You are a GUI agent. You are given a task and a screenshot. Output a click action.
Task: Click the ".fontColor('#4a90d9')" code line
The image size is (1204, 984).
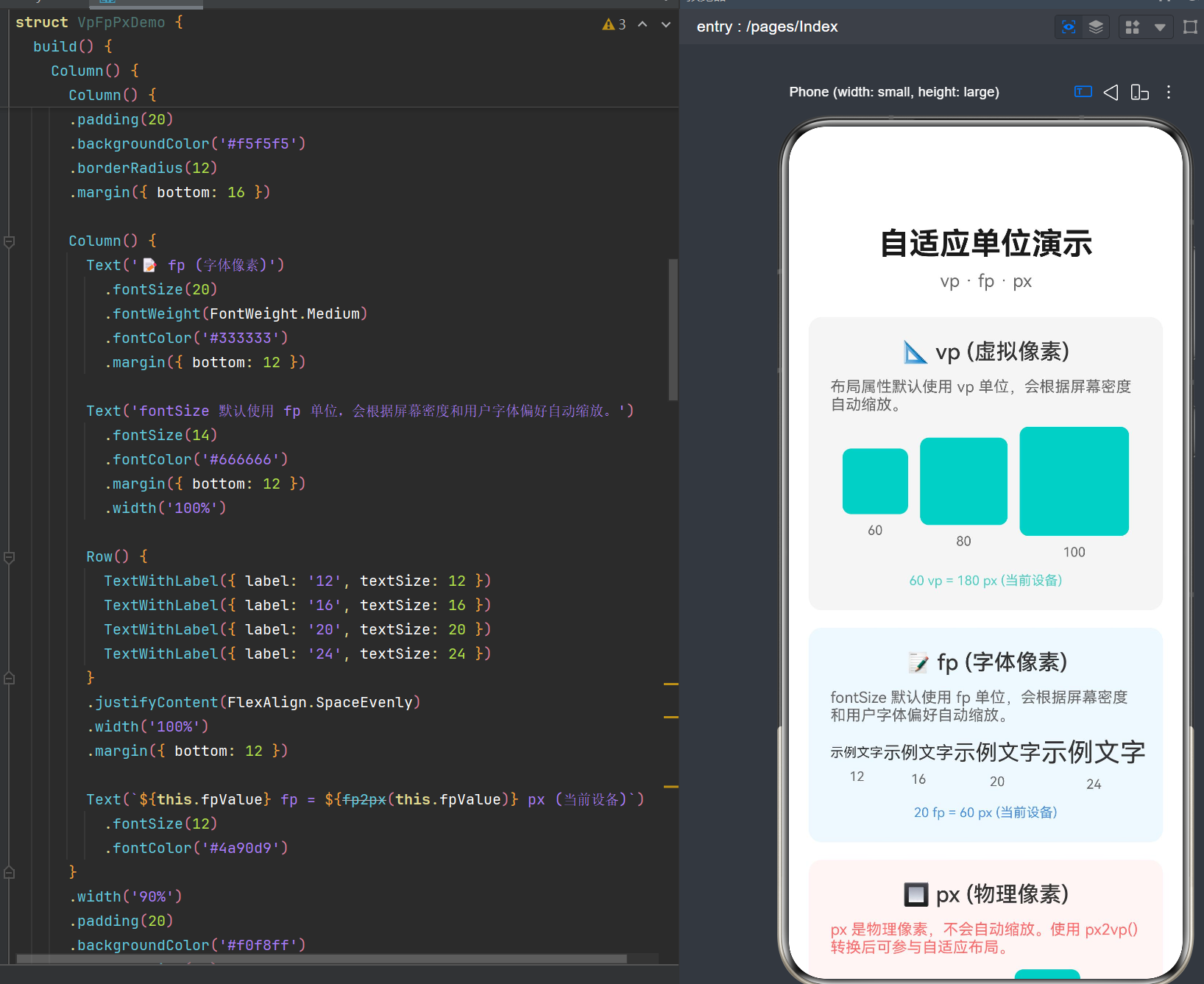[x=196, y=848]
